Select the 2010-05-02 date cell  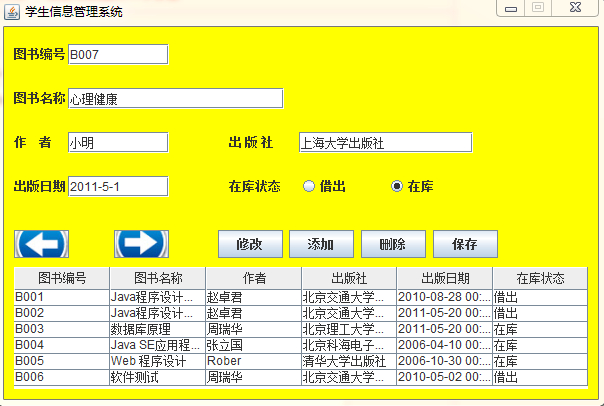(x=445, y=377)
